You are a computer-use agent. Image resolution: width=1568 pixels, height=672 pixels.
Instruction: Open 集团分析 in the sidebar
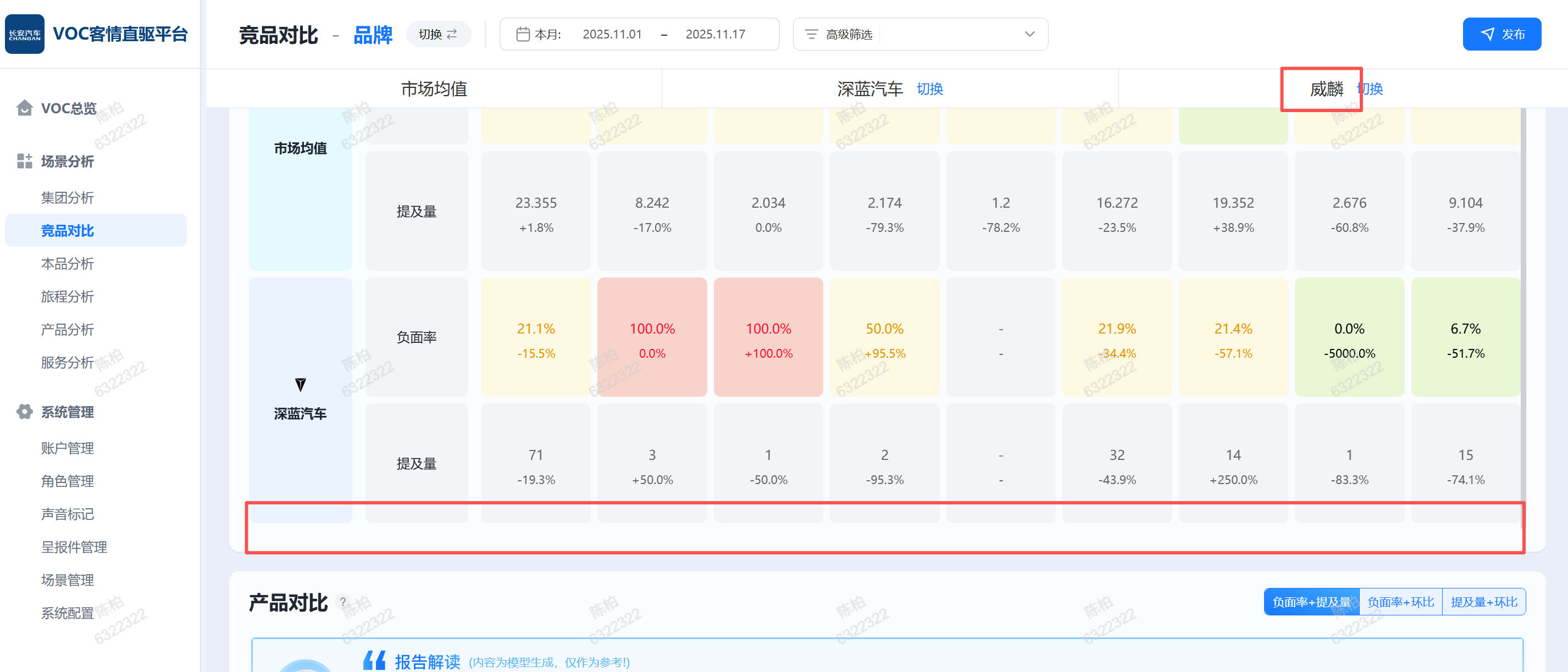pyautogui.click(x=68, y=198)
